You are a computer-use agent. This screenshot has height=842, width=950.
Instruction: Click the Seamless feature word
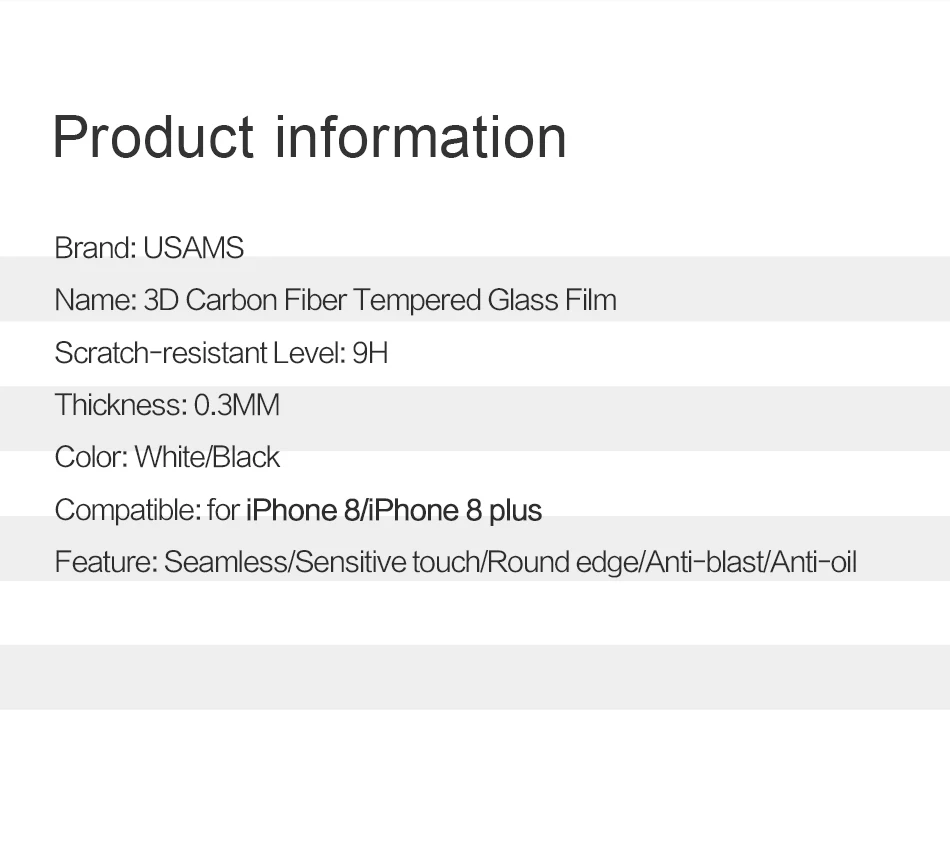pos(226,562)
